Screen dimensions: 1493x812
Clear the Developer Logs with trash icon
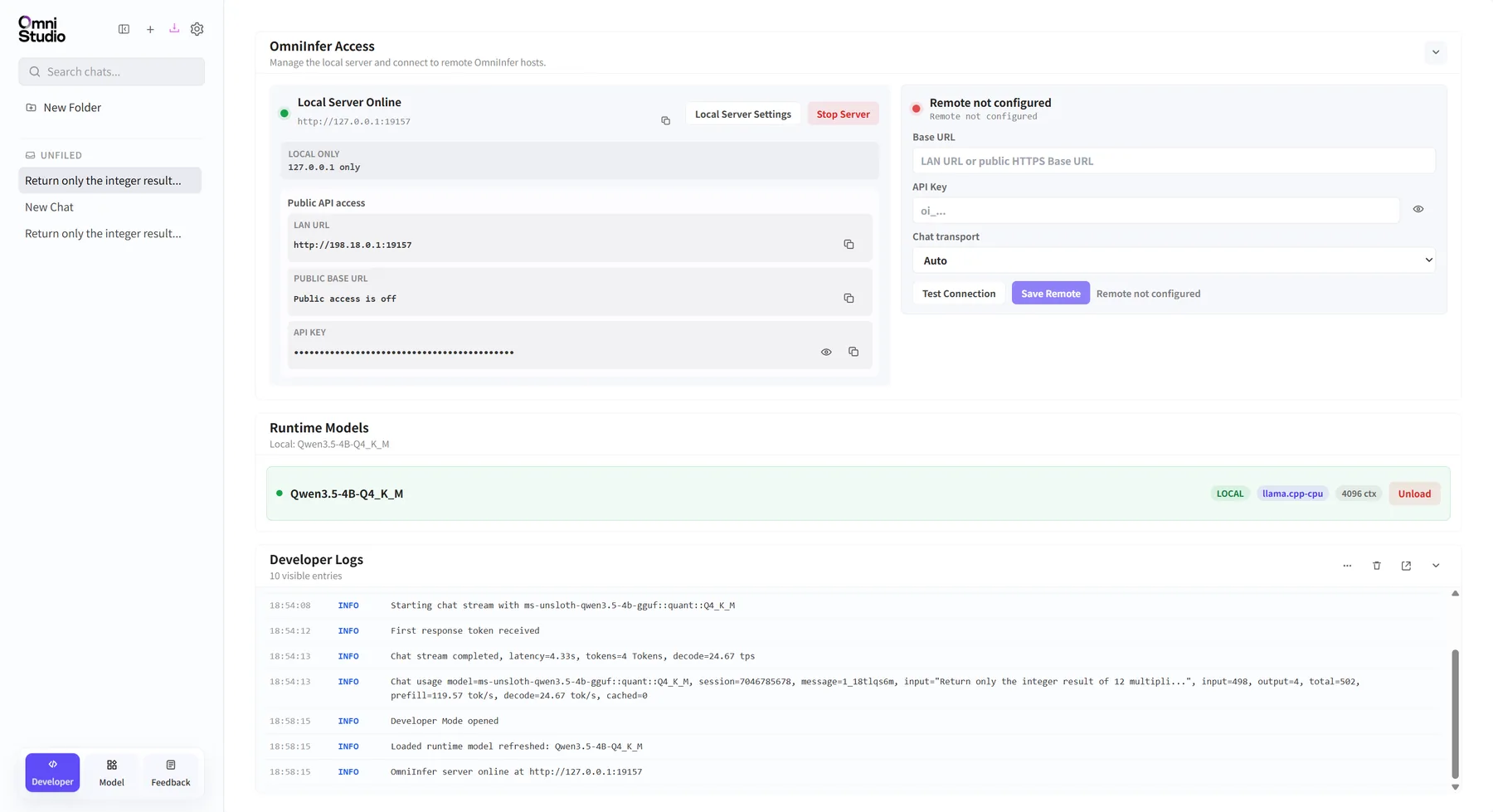click(1377, 566)
